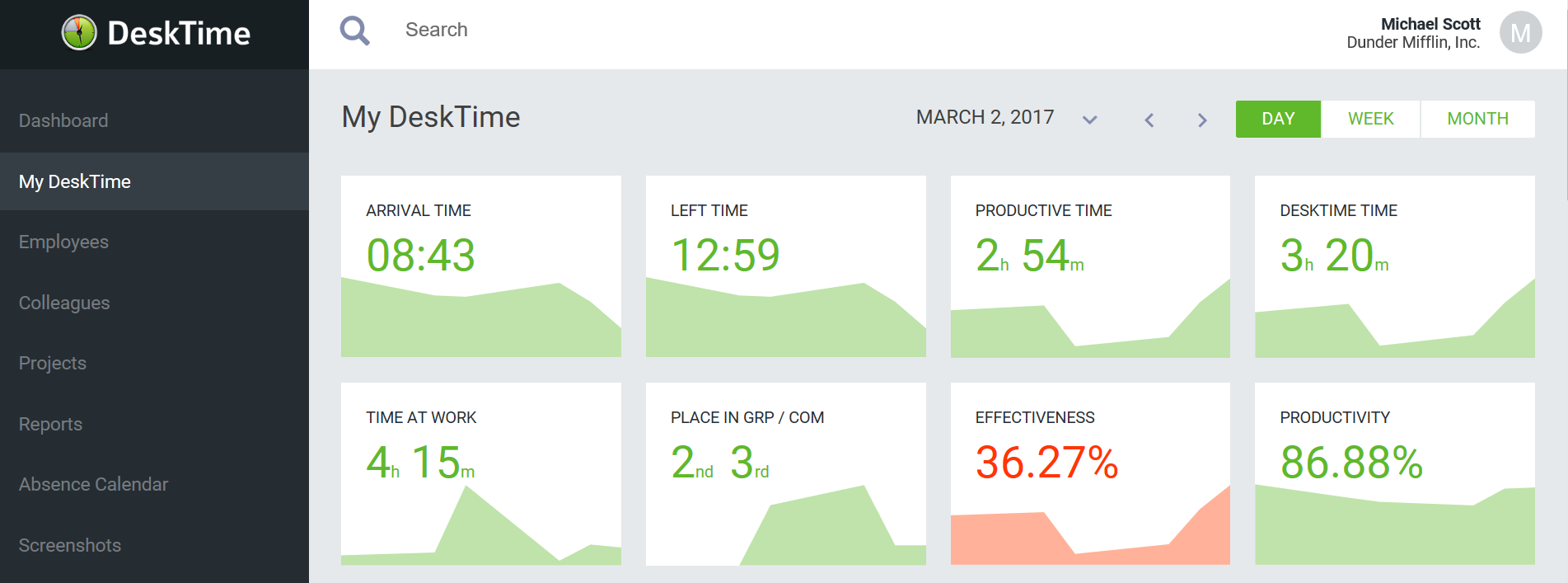Screen dimensions: 1568x583
Task: Click the Effectiveness red chart area
Action: [1089, 536]
